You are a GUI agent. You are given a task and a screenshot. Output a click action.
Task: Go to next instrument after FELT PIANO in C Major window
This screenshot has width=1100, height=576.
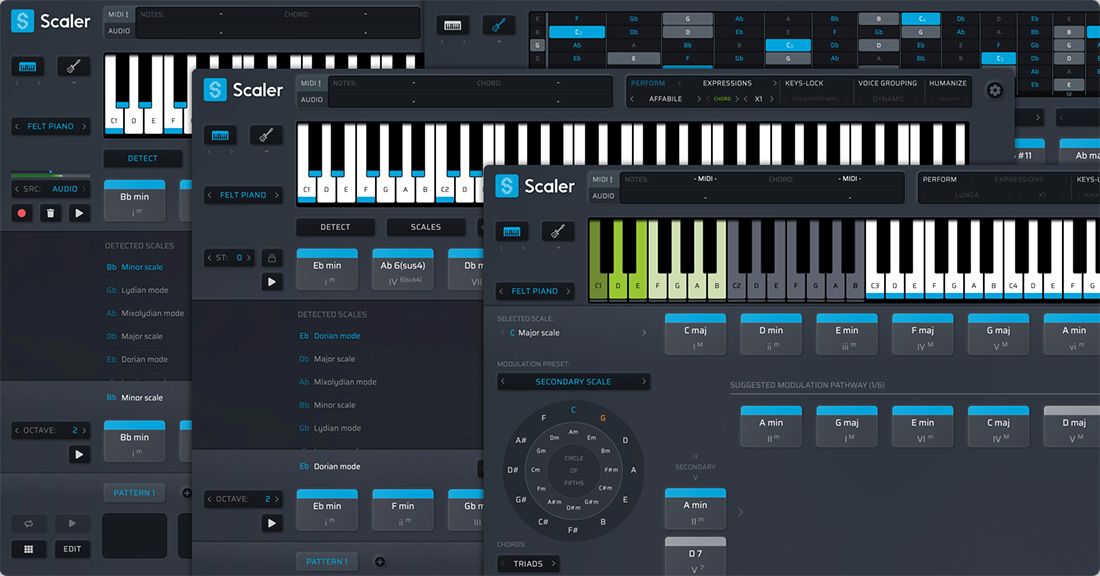pos(568,291)
